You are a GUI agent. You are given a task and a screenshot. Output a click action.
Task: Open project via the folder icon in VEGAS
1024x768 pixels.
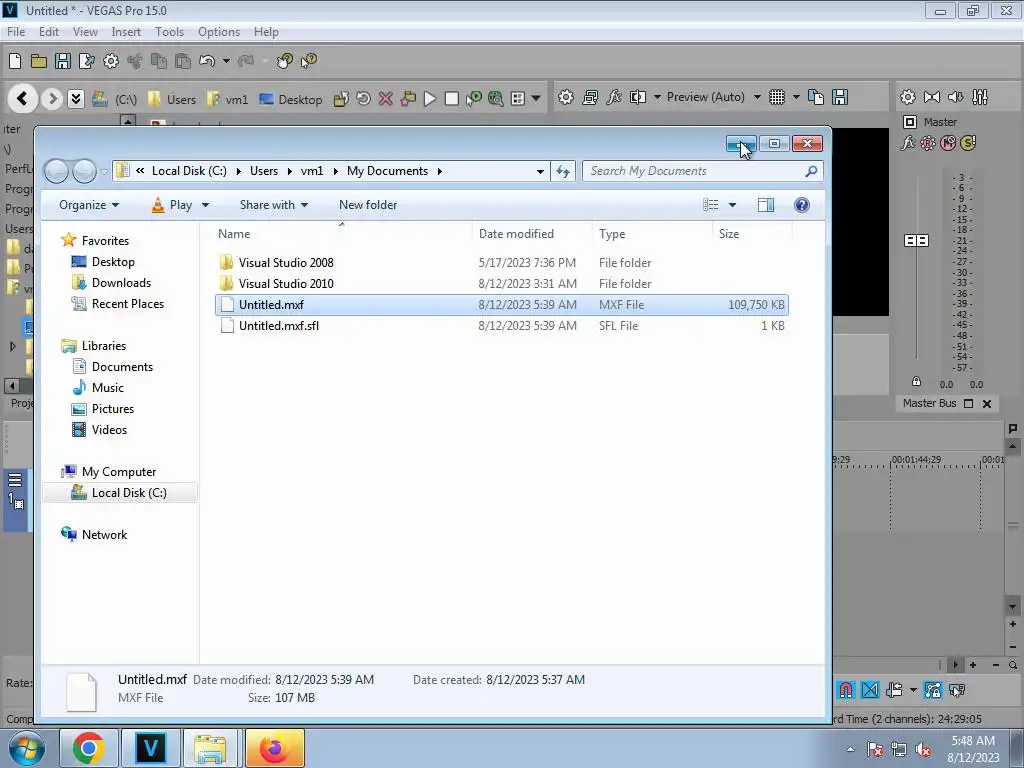(x=39, y=61)
